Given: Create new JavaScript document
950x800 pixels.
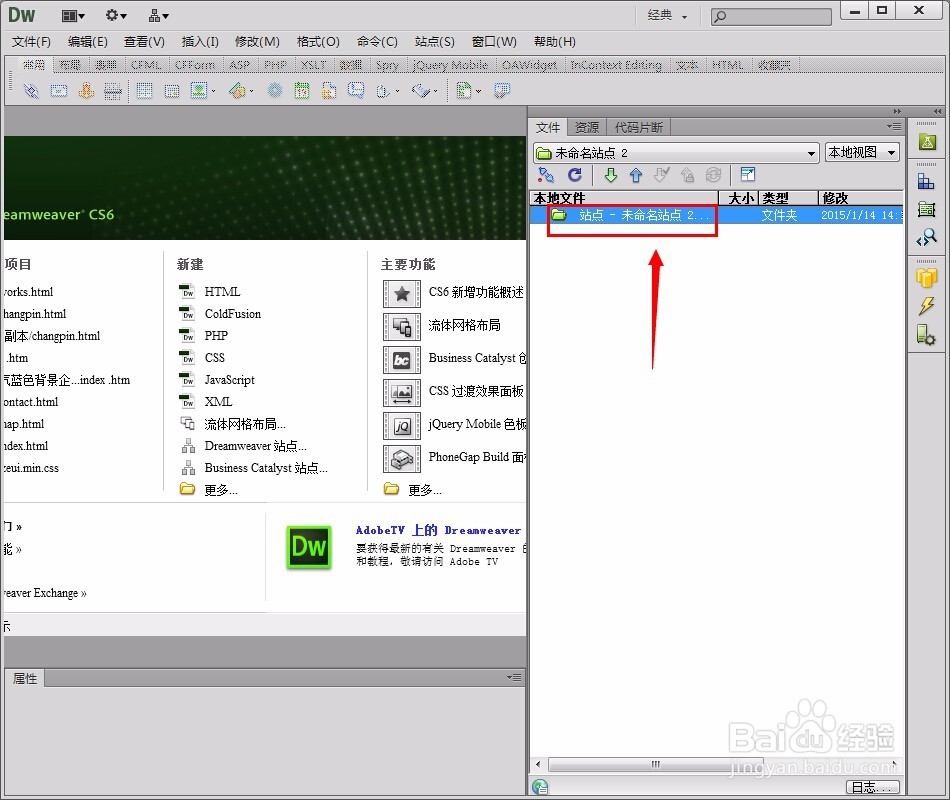Looking at the screenshot, I should [x=230, y=379].
